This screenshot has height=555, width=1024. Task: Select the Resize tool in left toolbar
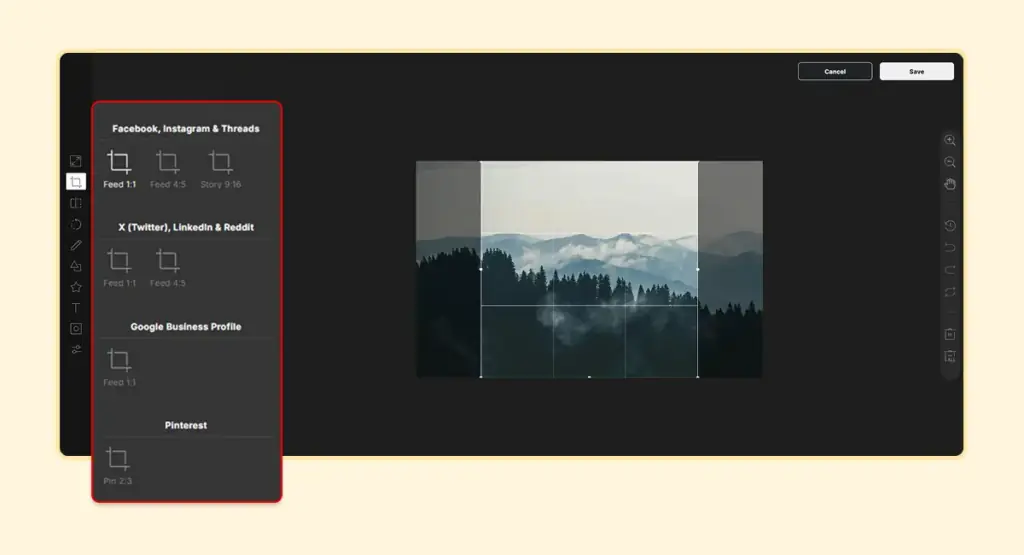point(76,161)
